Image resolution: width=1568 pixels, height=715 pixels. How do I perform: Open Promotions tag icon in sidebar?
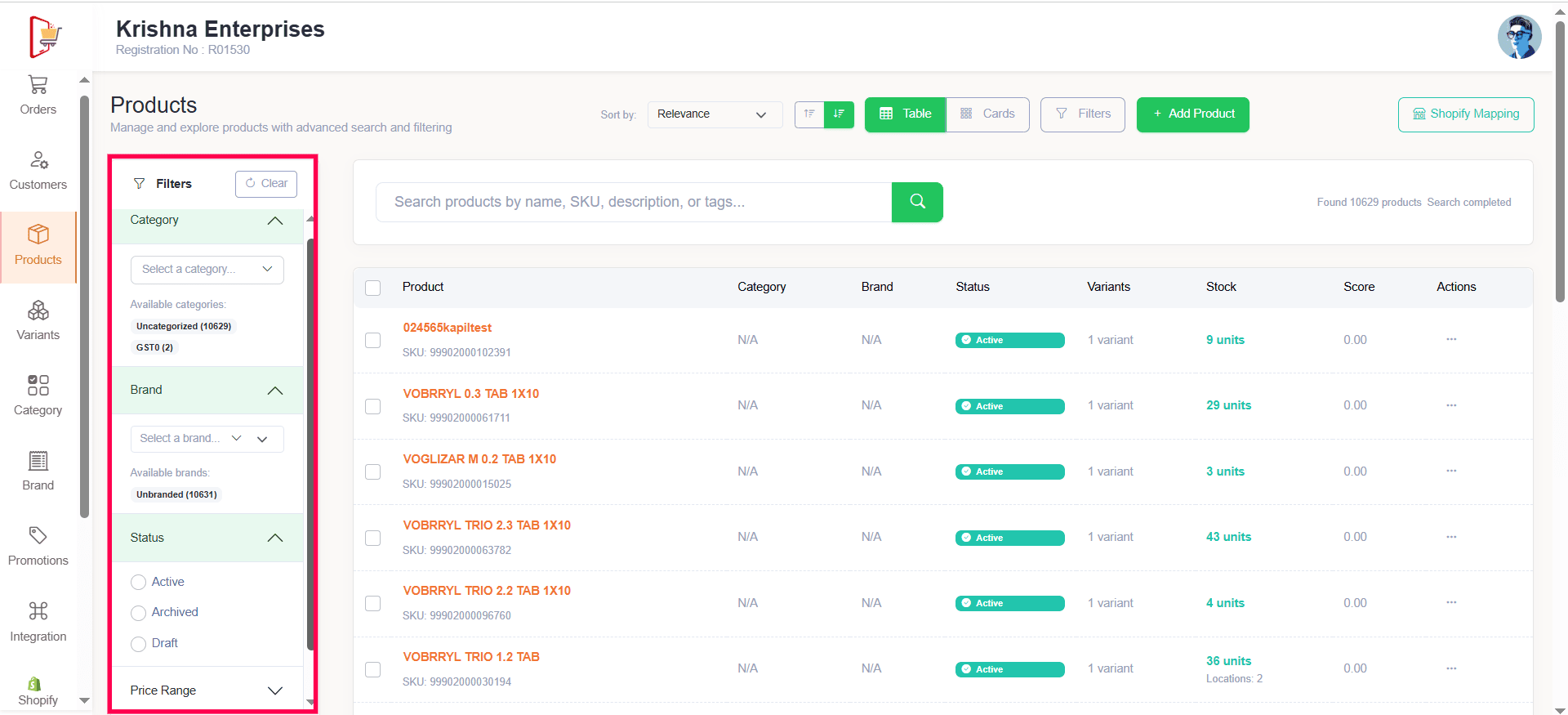38,546
